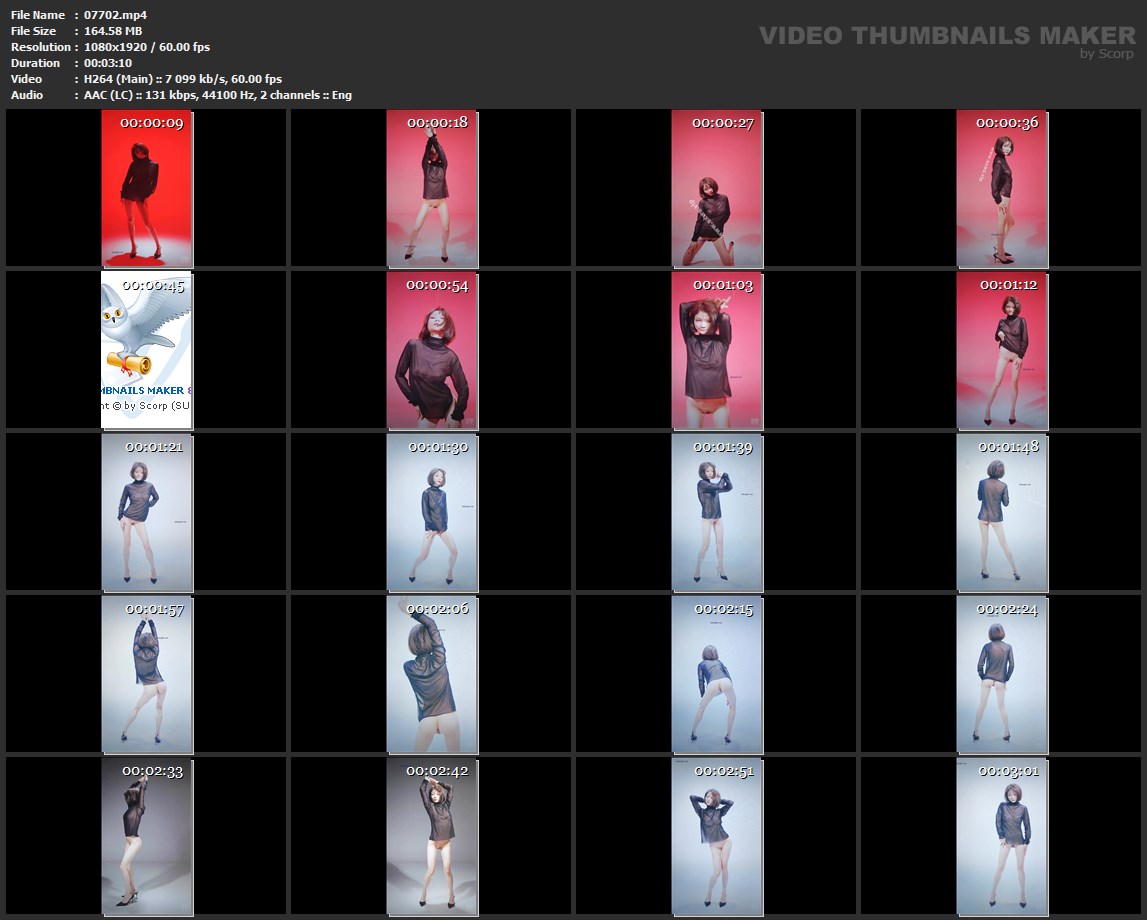Select the thumbnail stamped 00:02:33
This screenshot has height=920, width=1147.
click(x=147, y=837)
